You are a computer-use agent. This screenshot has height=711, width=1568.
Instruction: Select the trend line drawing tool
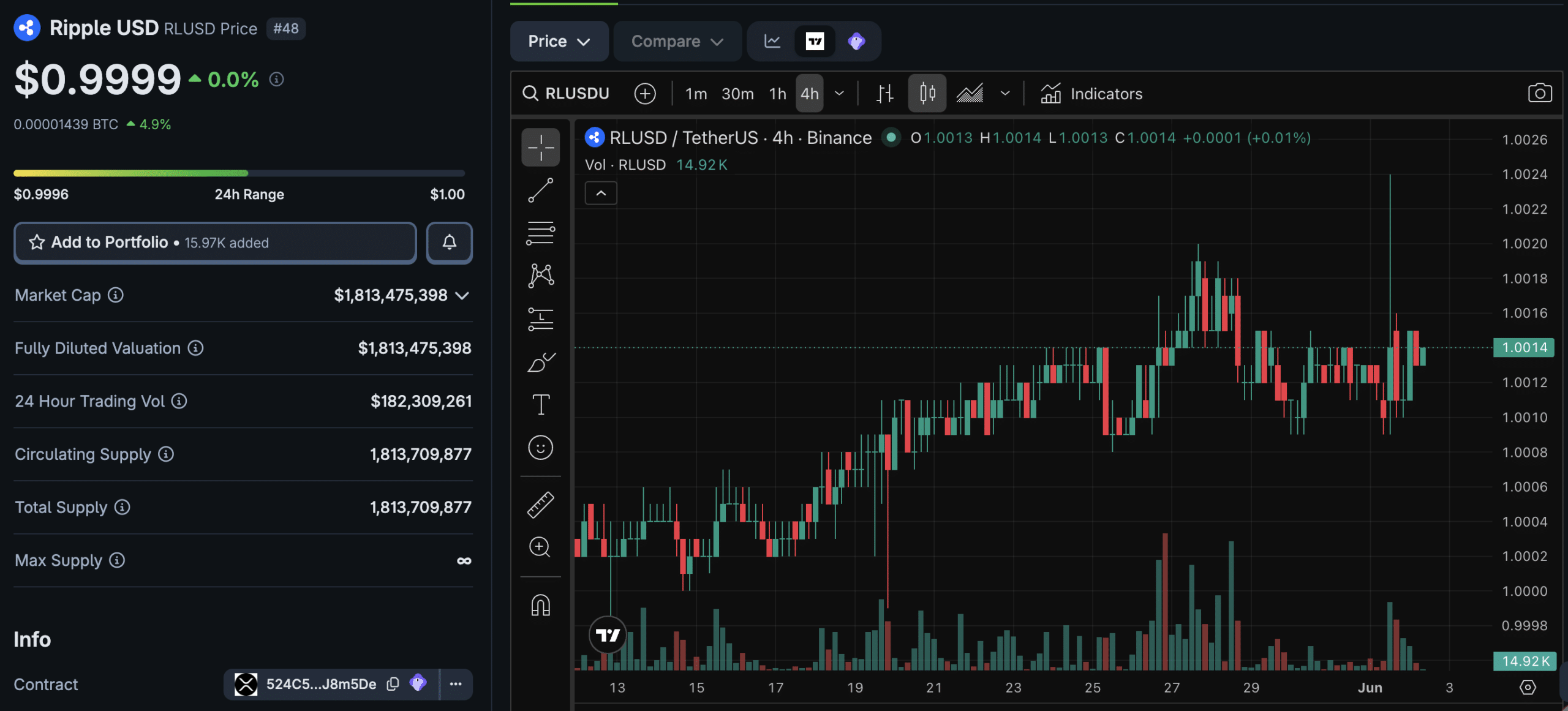(540, 190)
